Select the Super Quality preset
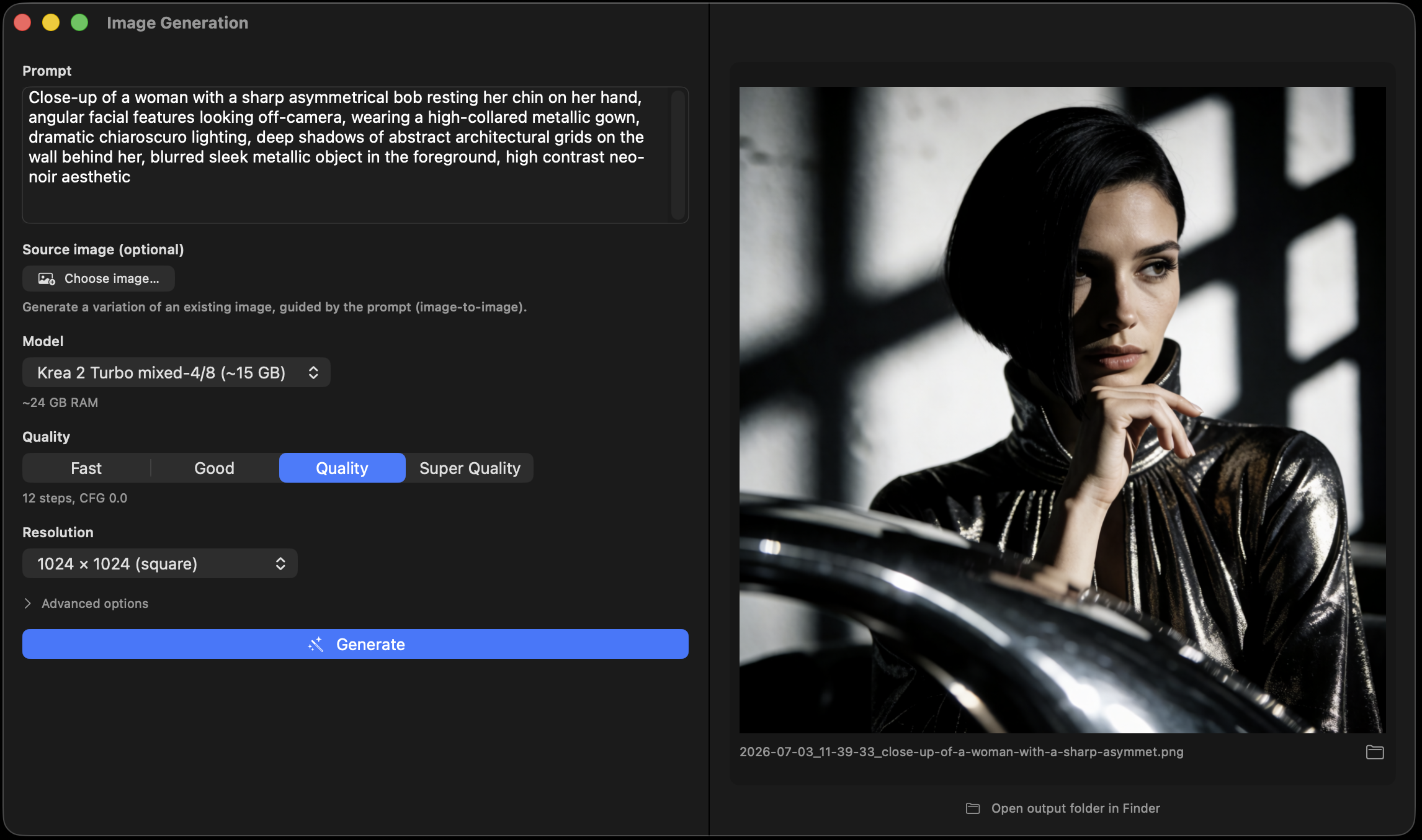 pos(470,468)
